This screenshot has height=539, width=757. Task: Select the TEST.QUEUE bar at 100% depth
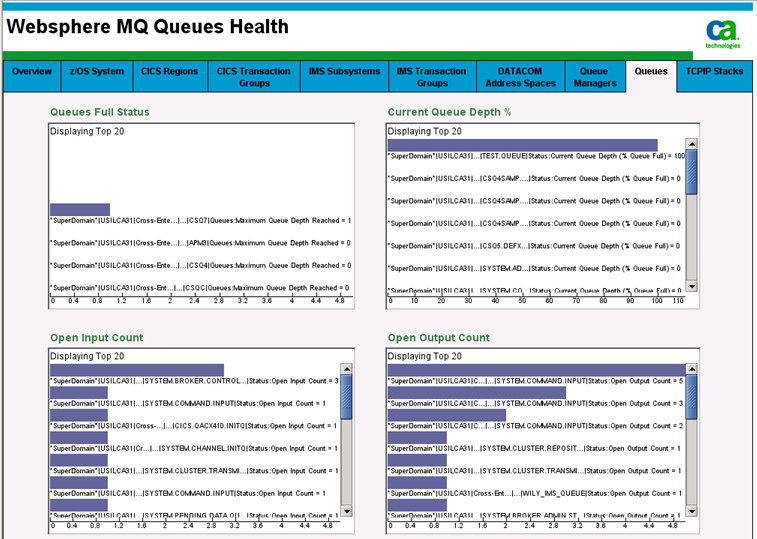tap(522, 145)
